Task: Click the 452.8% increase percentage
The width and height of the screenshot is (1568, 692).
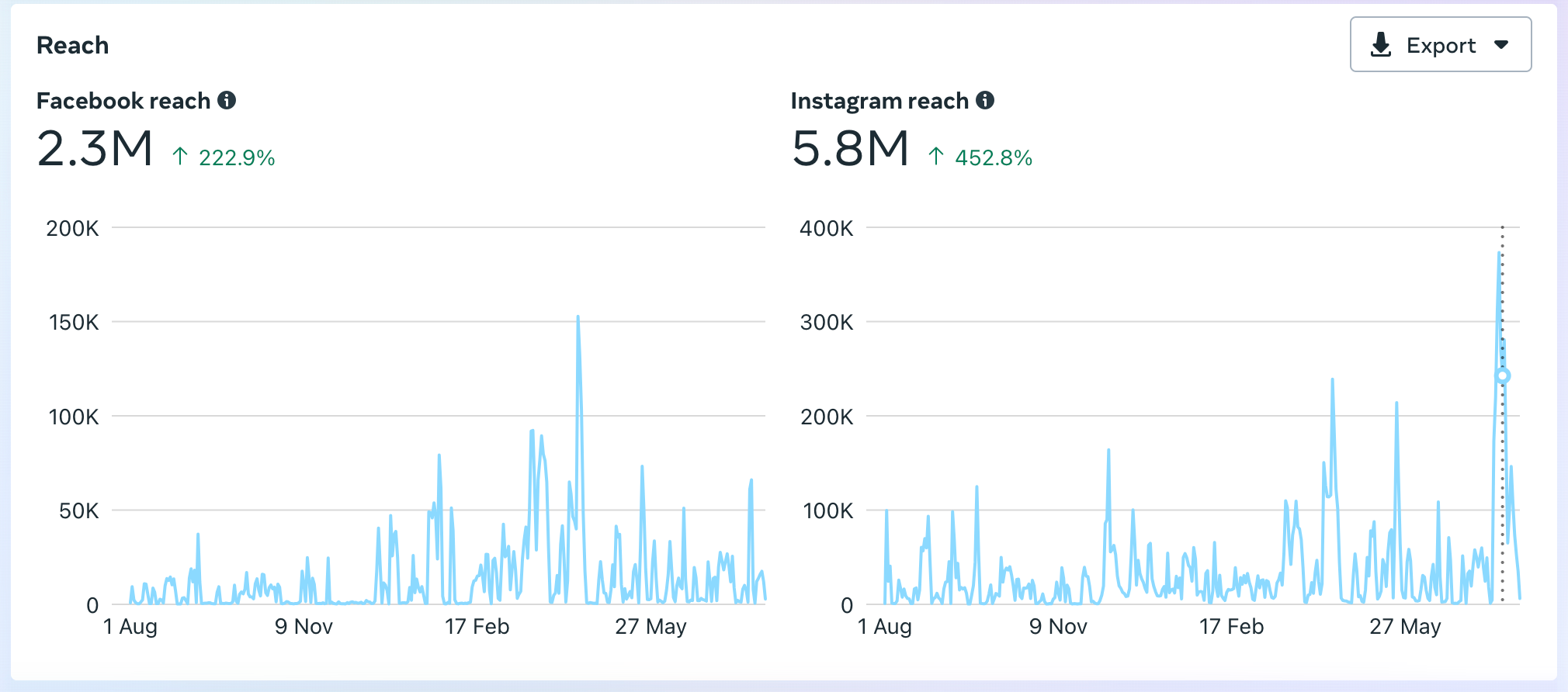Action: click(x=994, y=158)
